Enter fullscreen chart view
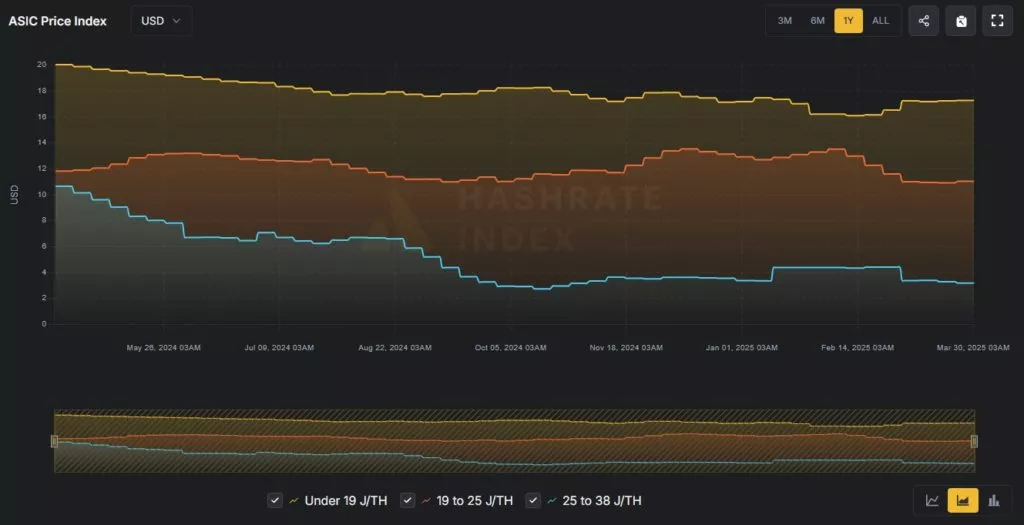Screen dimensions: 1024x525 [997, 21]
